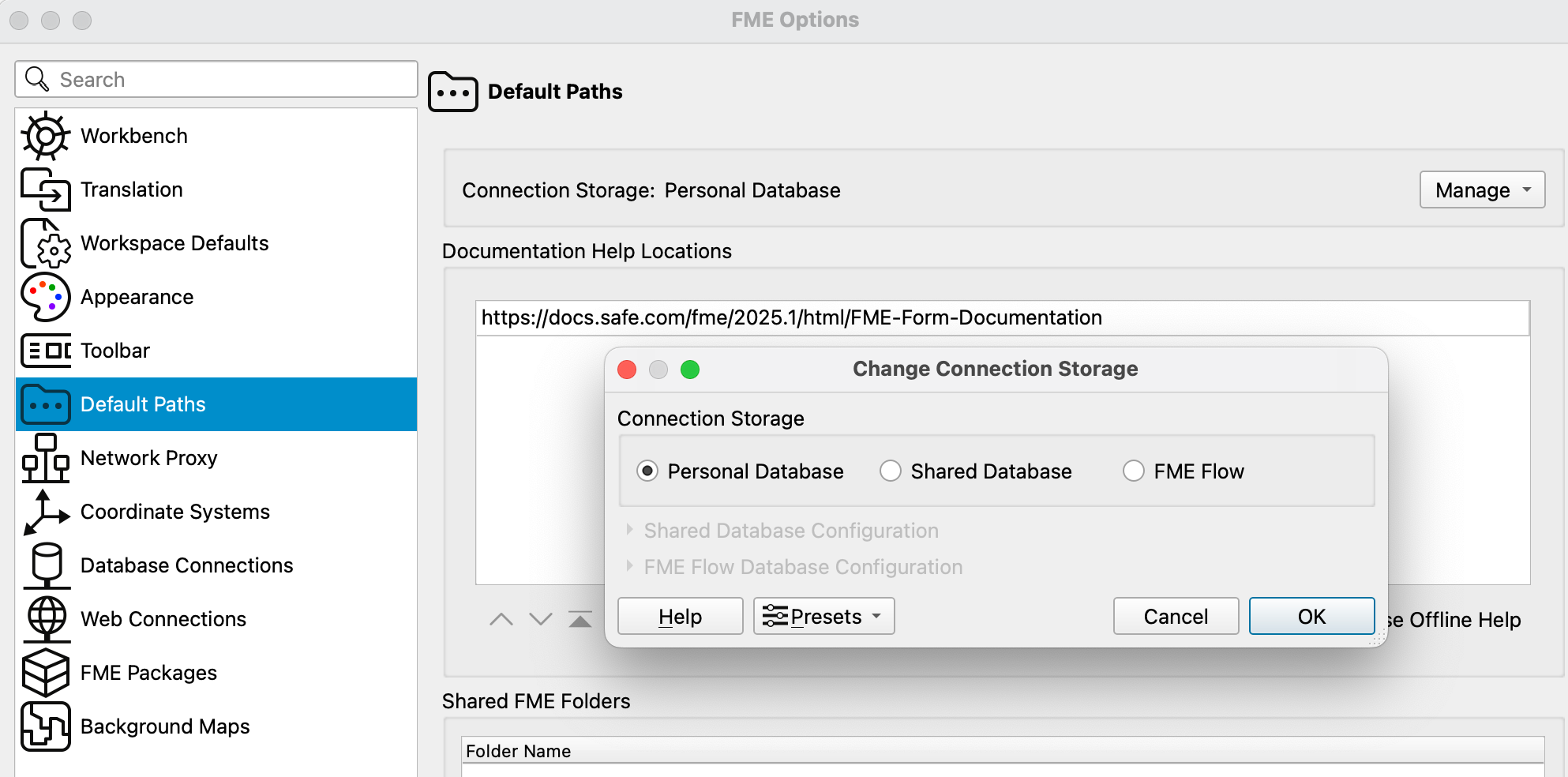Close the Change Connection Storage dialog
Screen dimensions: 1568x777
tap(627, 370)
